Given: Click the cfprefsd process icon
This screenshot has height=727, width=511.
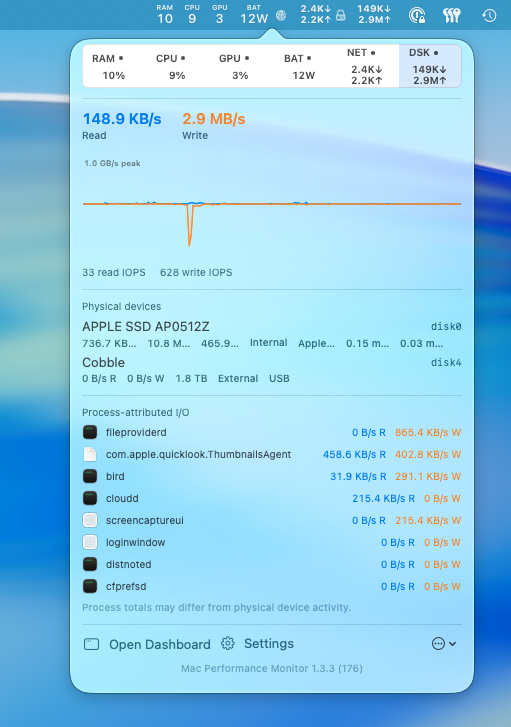Looking at the screenshot, I should point(90,587).
